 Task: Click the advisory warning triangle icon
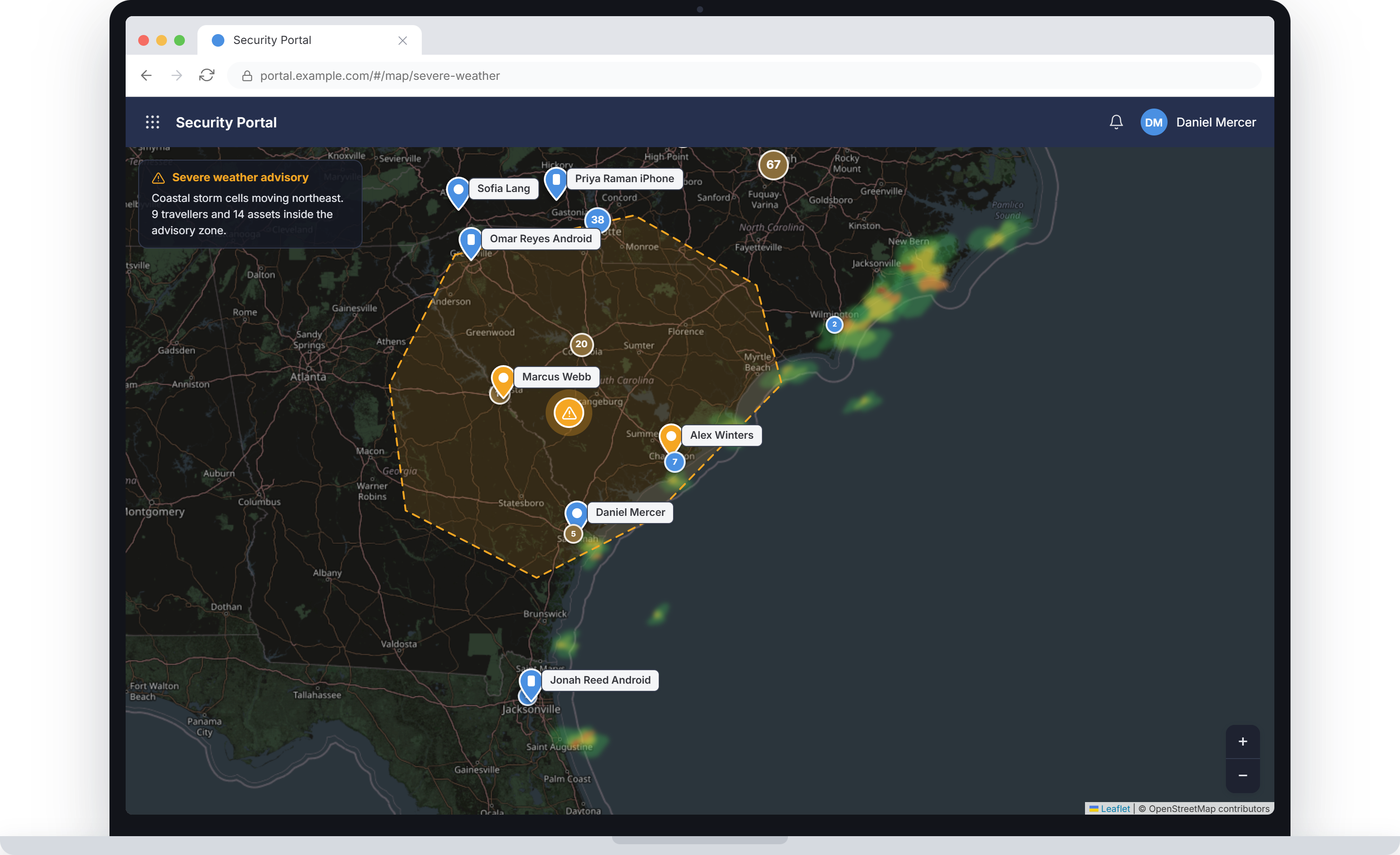(158, 178)
